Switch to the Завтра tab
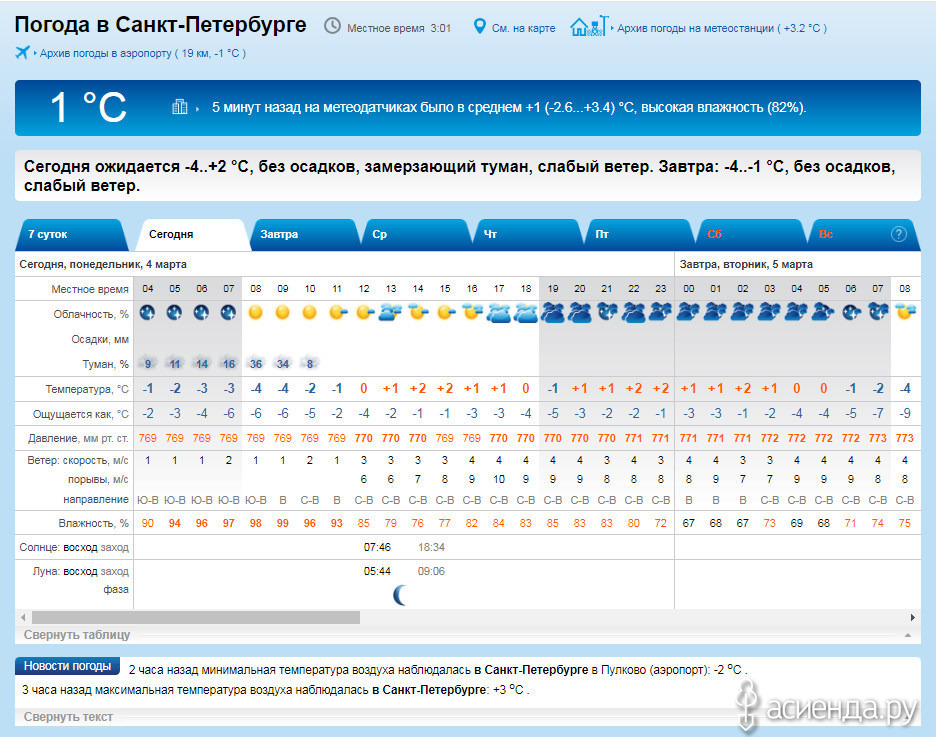The width and height of the screenshot is (936, 737). (304, 234)
